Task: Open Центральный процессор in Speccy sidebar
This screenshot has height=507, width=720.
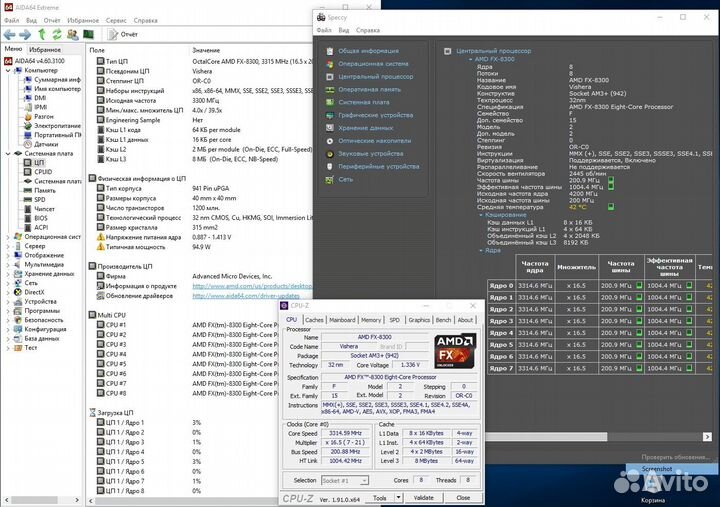Action: pyautogui.click(x=376, y=77)
